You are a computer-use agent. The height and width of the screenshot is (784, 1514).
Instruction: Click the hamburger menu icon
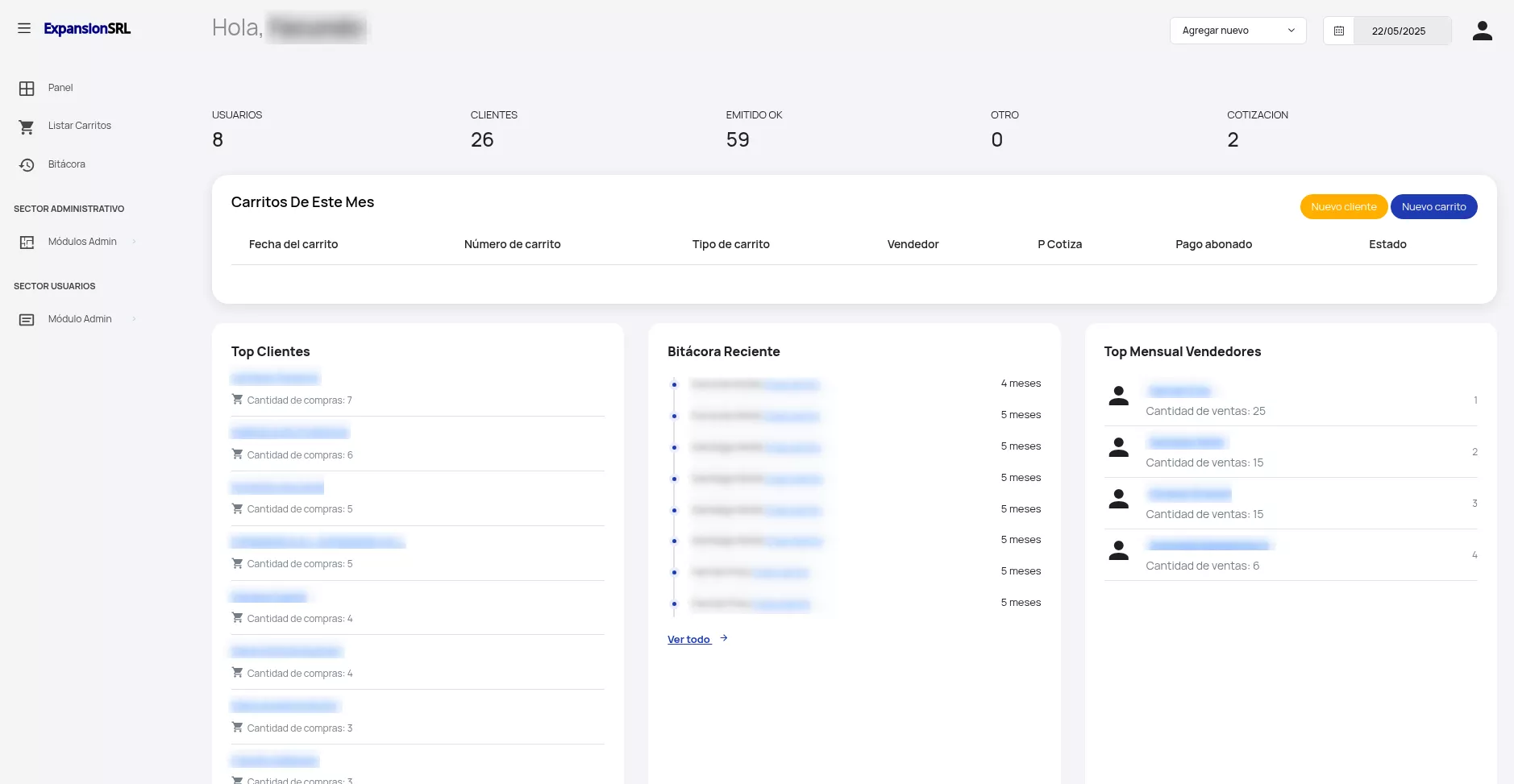coord(24,28)
